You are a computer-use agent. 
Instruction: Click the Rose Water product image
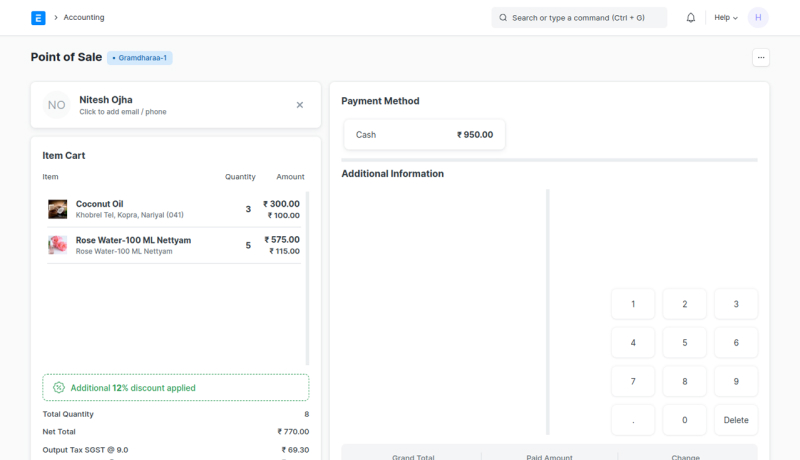[58, 245]
